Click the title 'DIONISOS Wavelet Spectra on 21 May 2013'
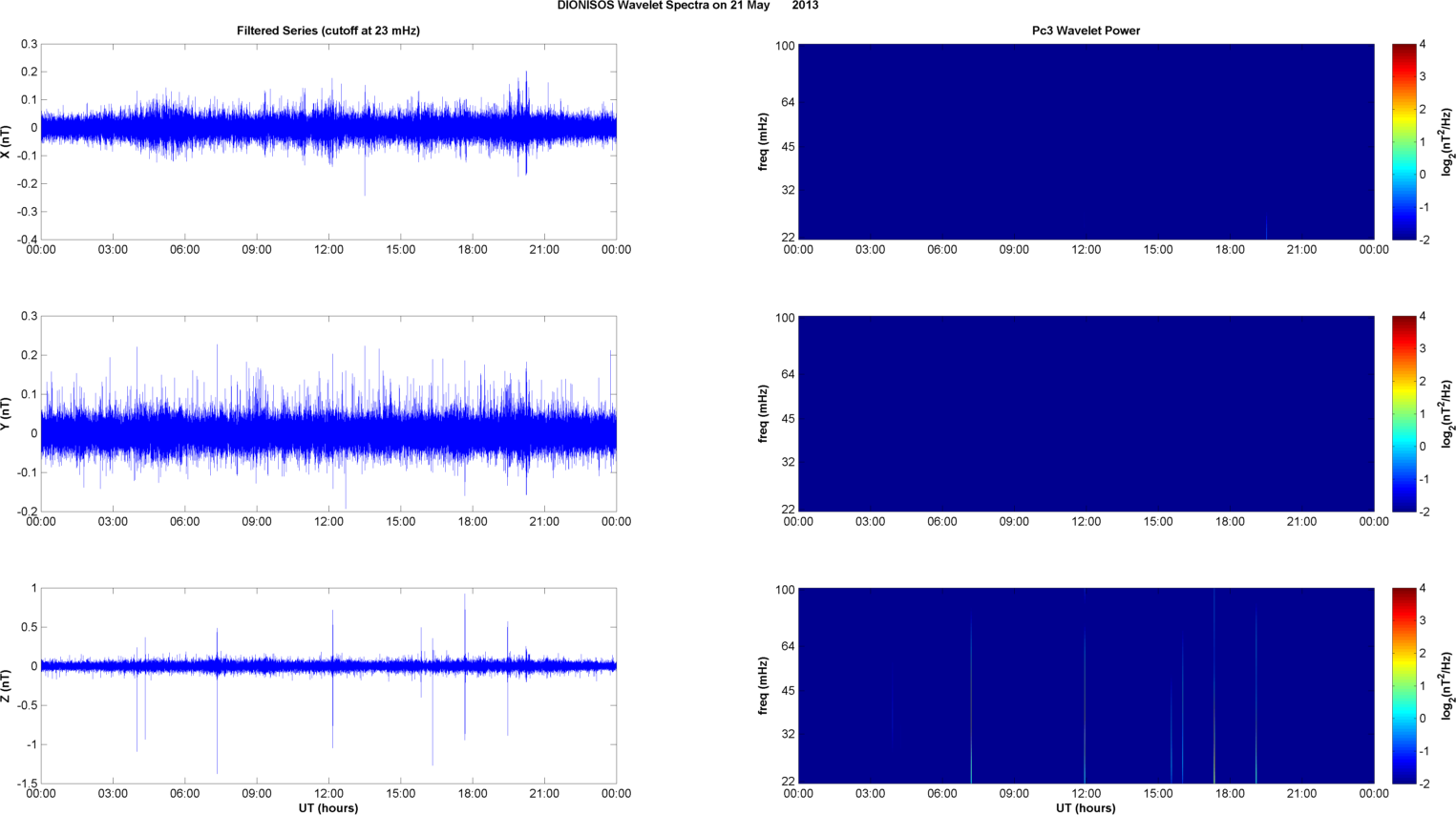The width and height of the screenshot is (1456, 815). click(687, 6)
